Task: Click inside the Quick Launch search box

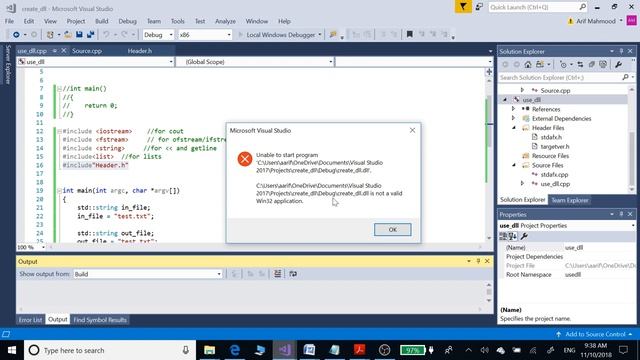Action: pos(537,7)
